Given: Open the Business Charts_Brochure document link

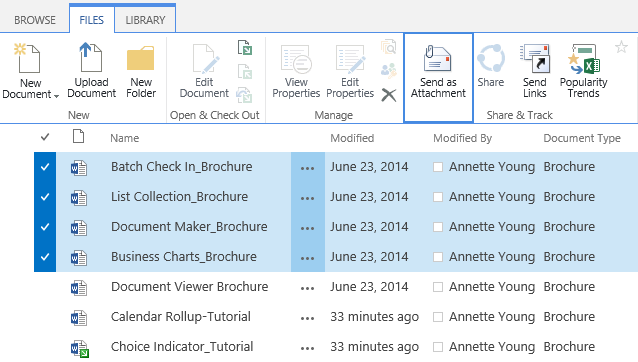Looking at the screenshot, I should point(184,257).
